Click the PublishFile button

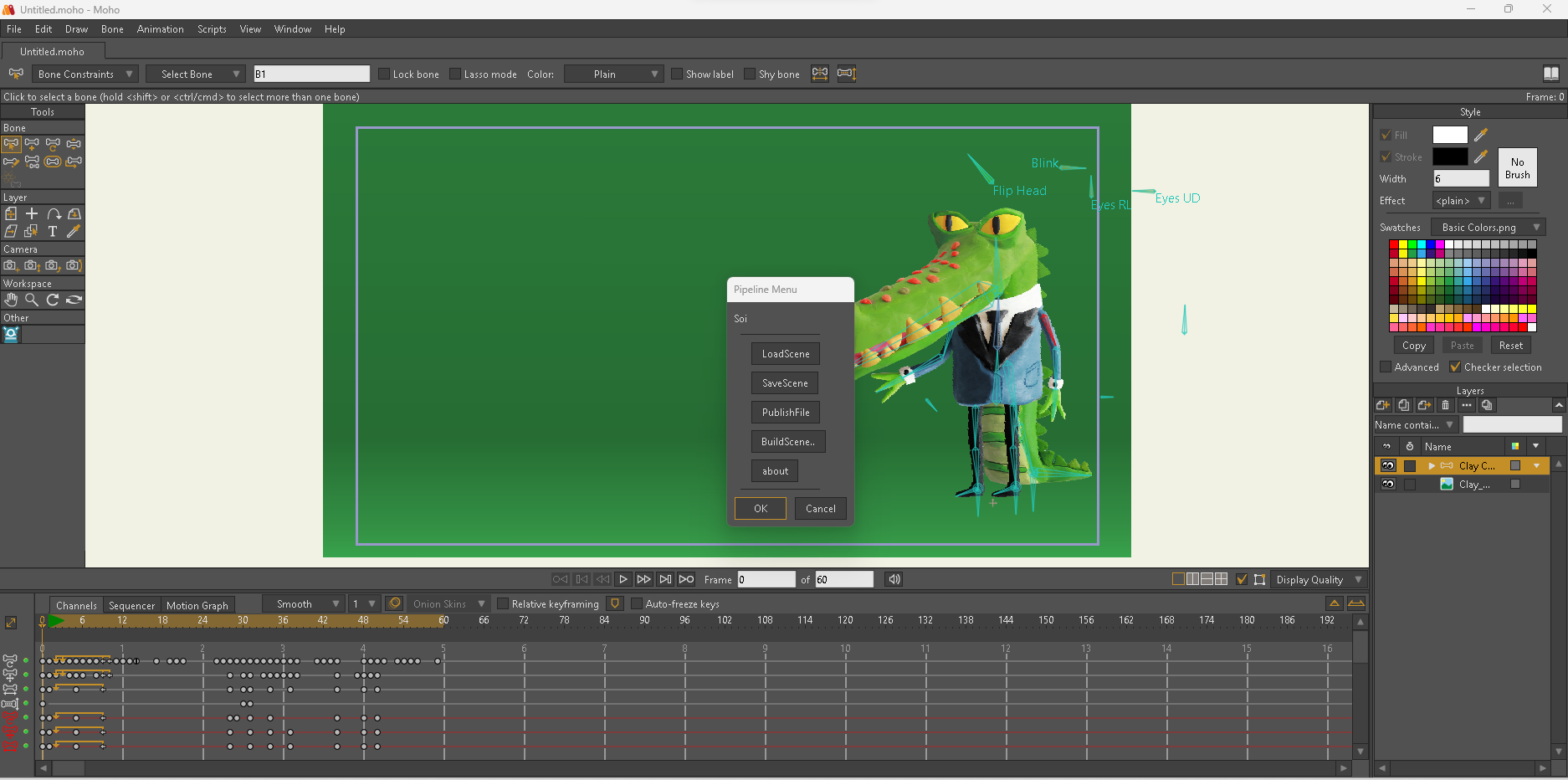coord(785,413)
